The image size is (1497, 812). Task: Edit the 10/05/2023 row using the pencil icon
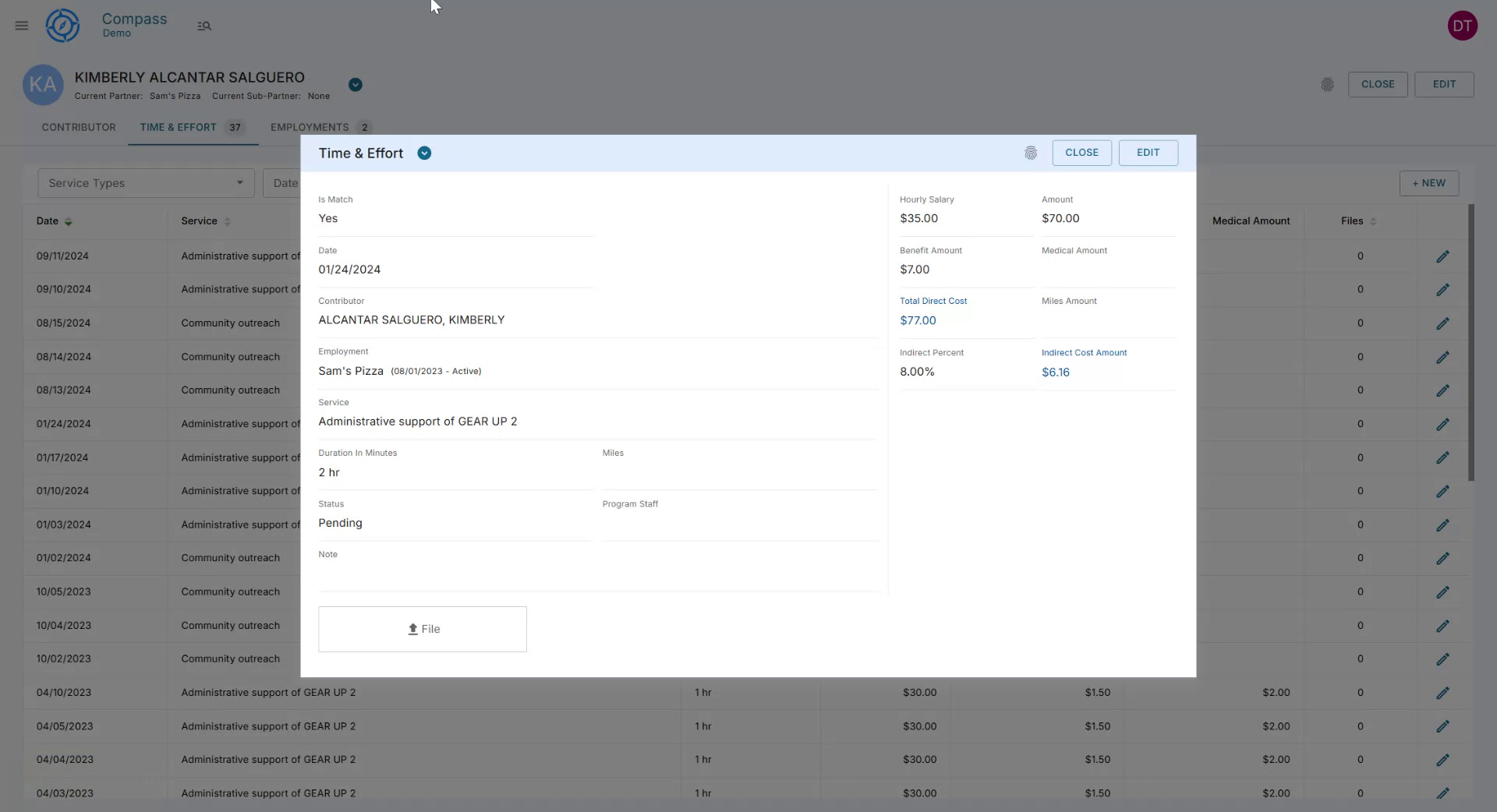[1443, 591]
